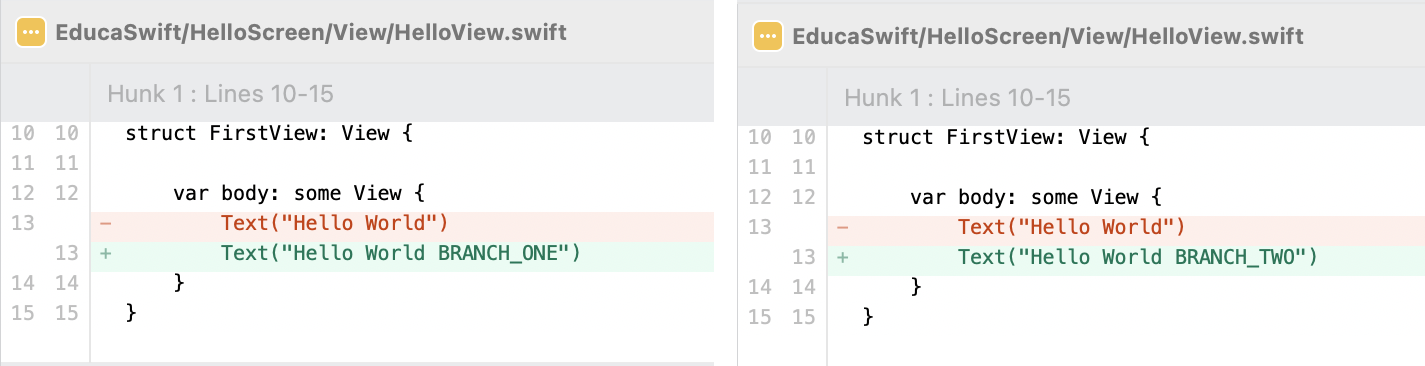Select the removed Hello World line in the left diff
The image size is (1425, 366).
pos(402,223)
